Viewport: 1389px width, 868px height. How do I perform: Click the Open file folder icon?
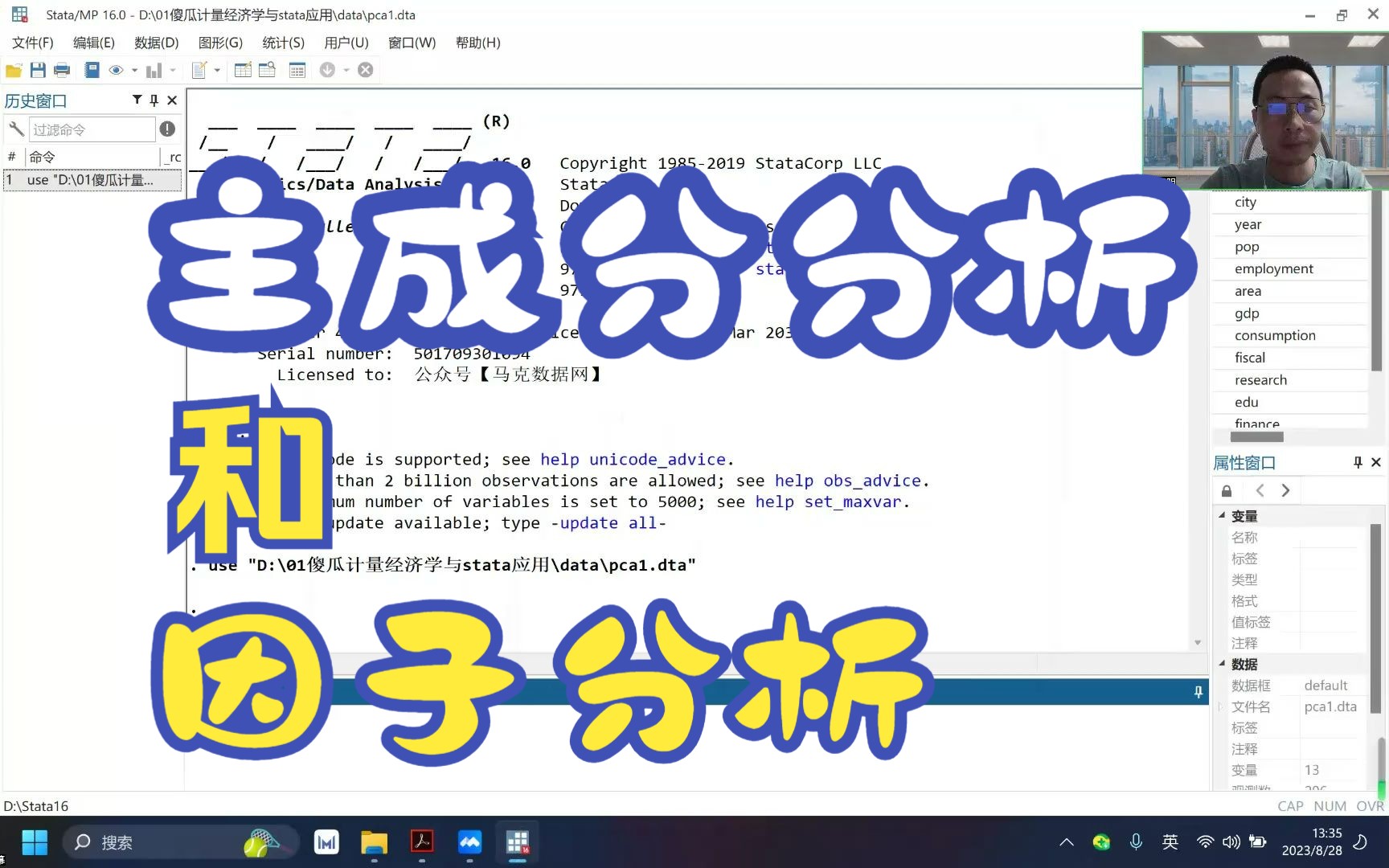pos(14,70)
